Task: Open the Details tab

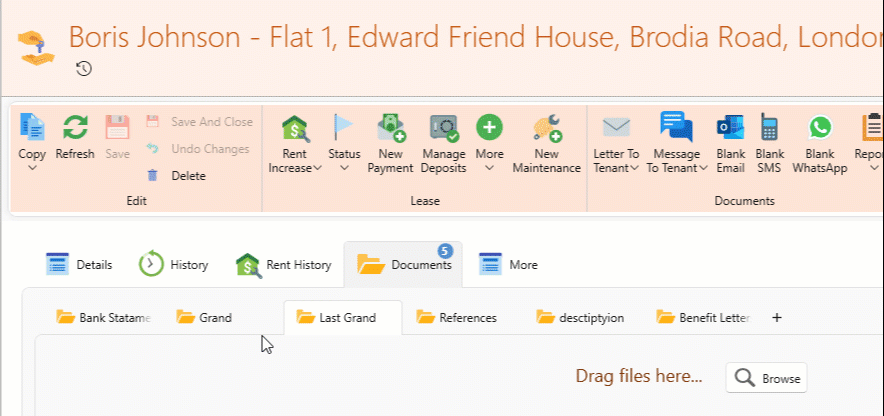Action: (79, 265)
